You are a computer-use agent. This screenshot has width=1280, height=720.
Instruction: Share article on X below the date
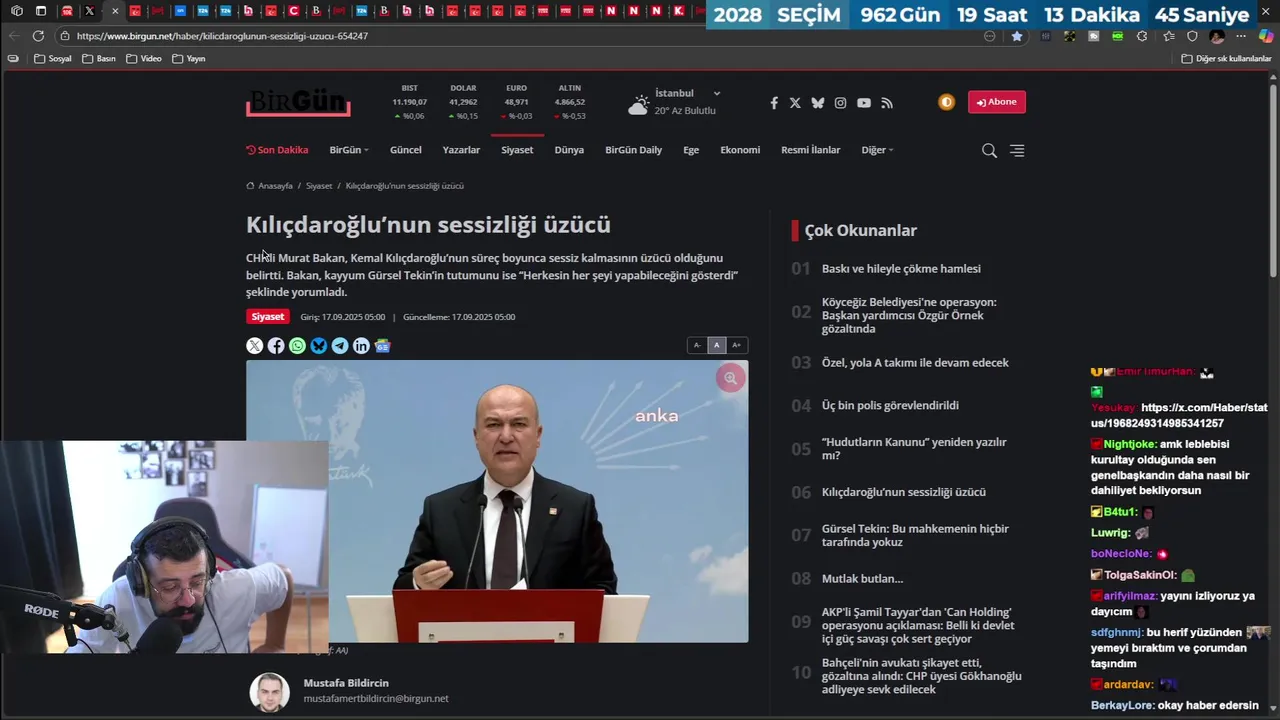click(255, 346)
